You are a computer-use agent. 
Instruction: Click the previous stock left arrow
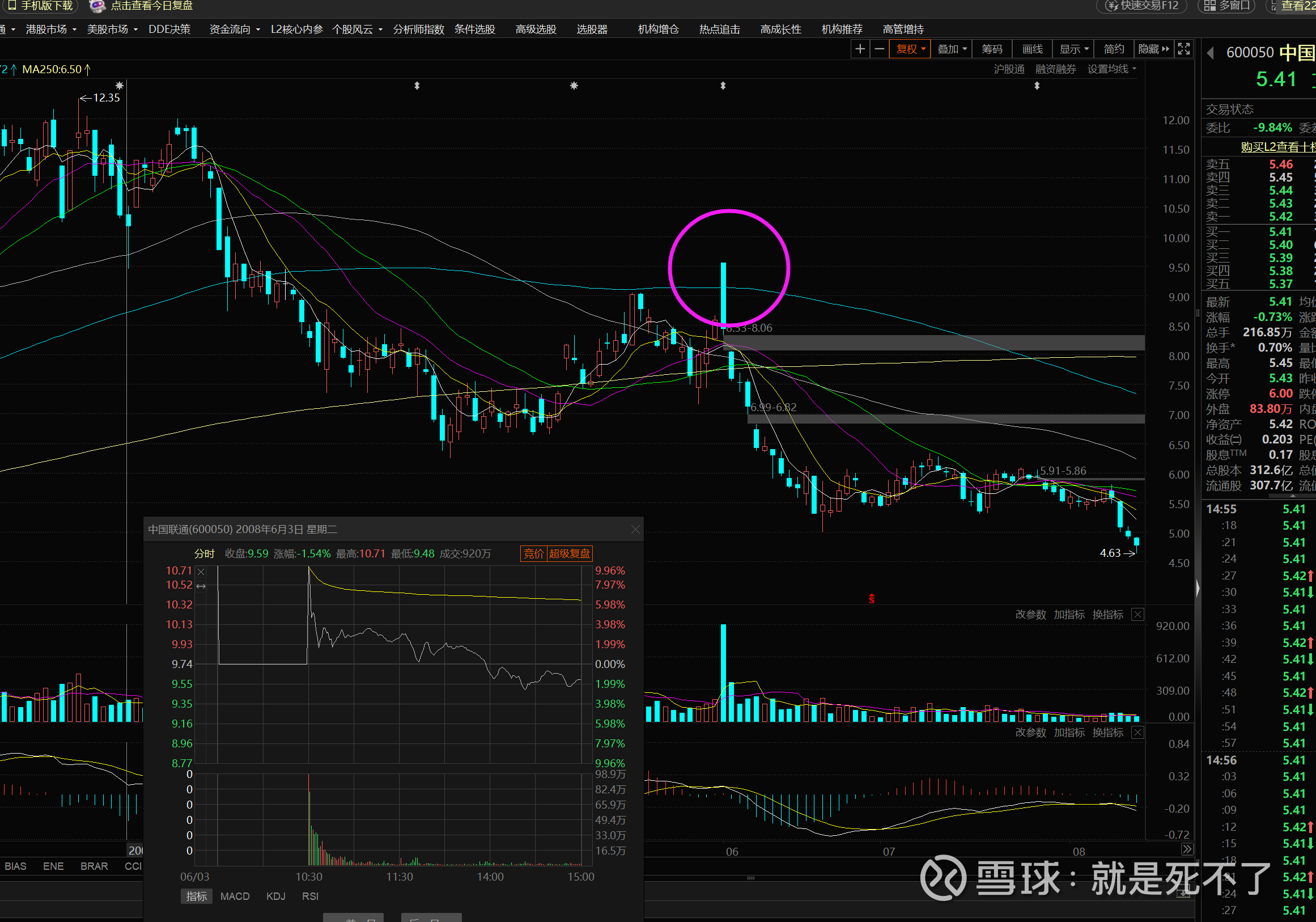[1211, 53]
